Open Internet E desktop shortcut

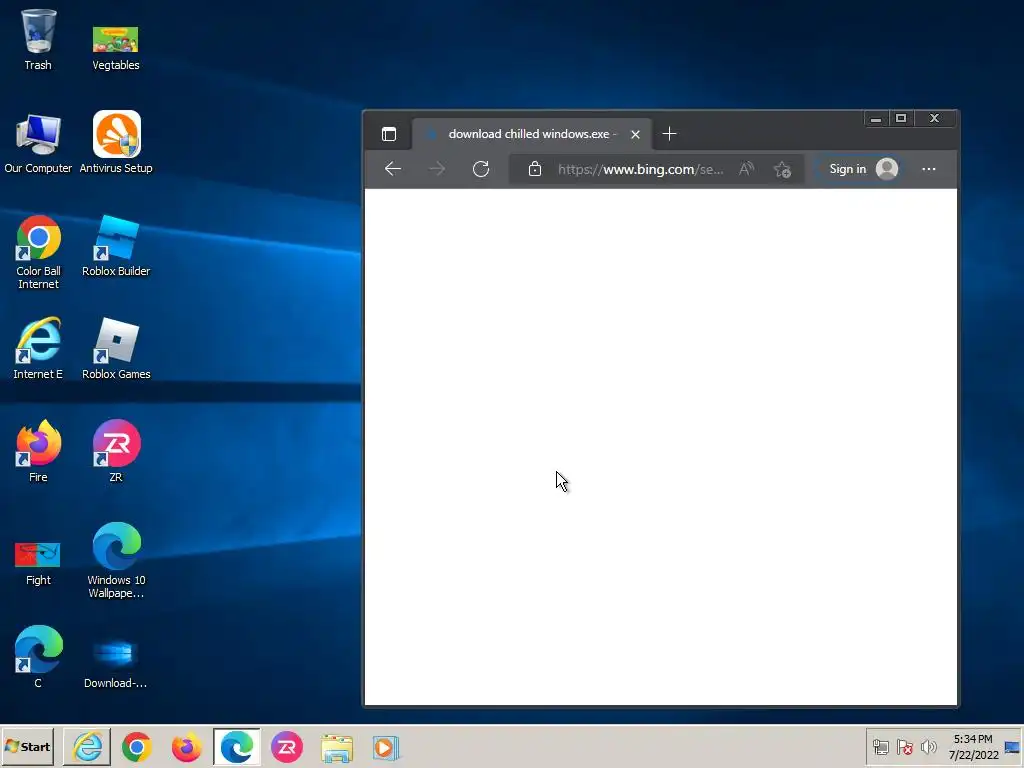(x=38, y=348)
